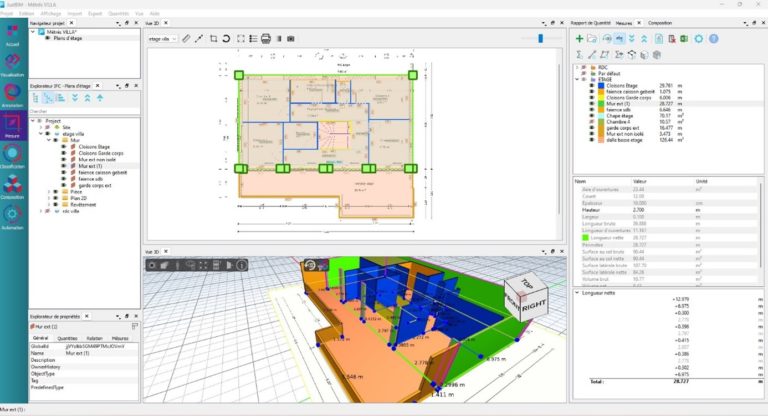
Task: Collapse the Mur folder in IFC tree
Action: click(48, 140)
